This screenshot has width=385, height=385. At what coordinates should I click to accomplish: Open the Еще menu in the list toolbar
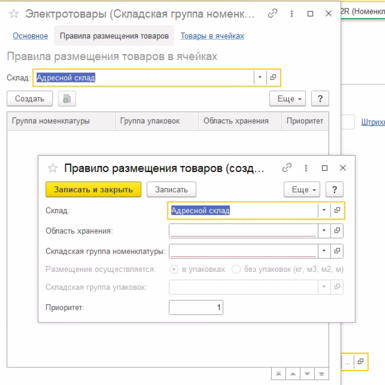[x=288, y=99]
